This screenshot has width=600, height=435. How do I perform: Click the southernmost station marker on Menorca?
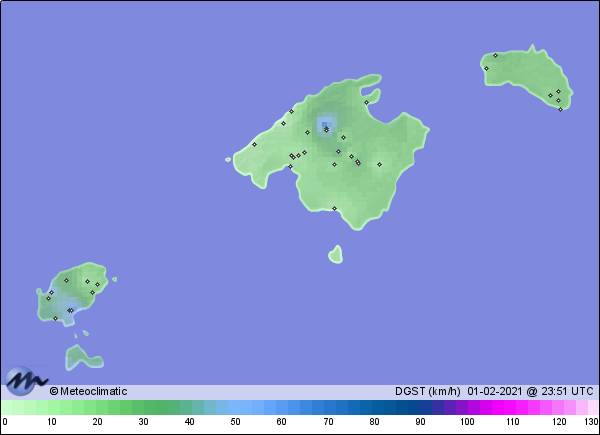point(560,109)
